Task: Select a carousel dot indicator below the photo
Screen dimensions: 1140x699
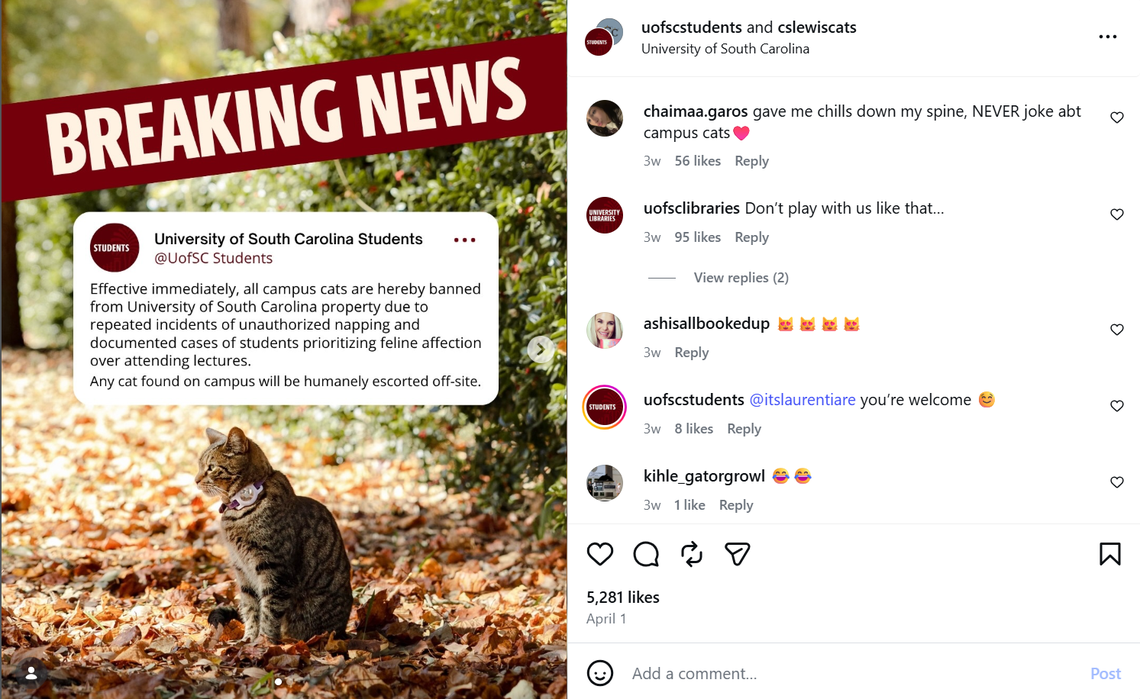Action: tap(278, 681)
